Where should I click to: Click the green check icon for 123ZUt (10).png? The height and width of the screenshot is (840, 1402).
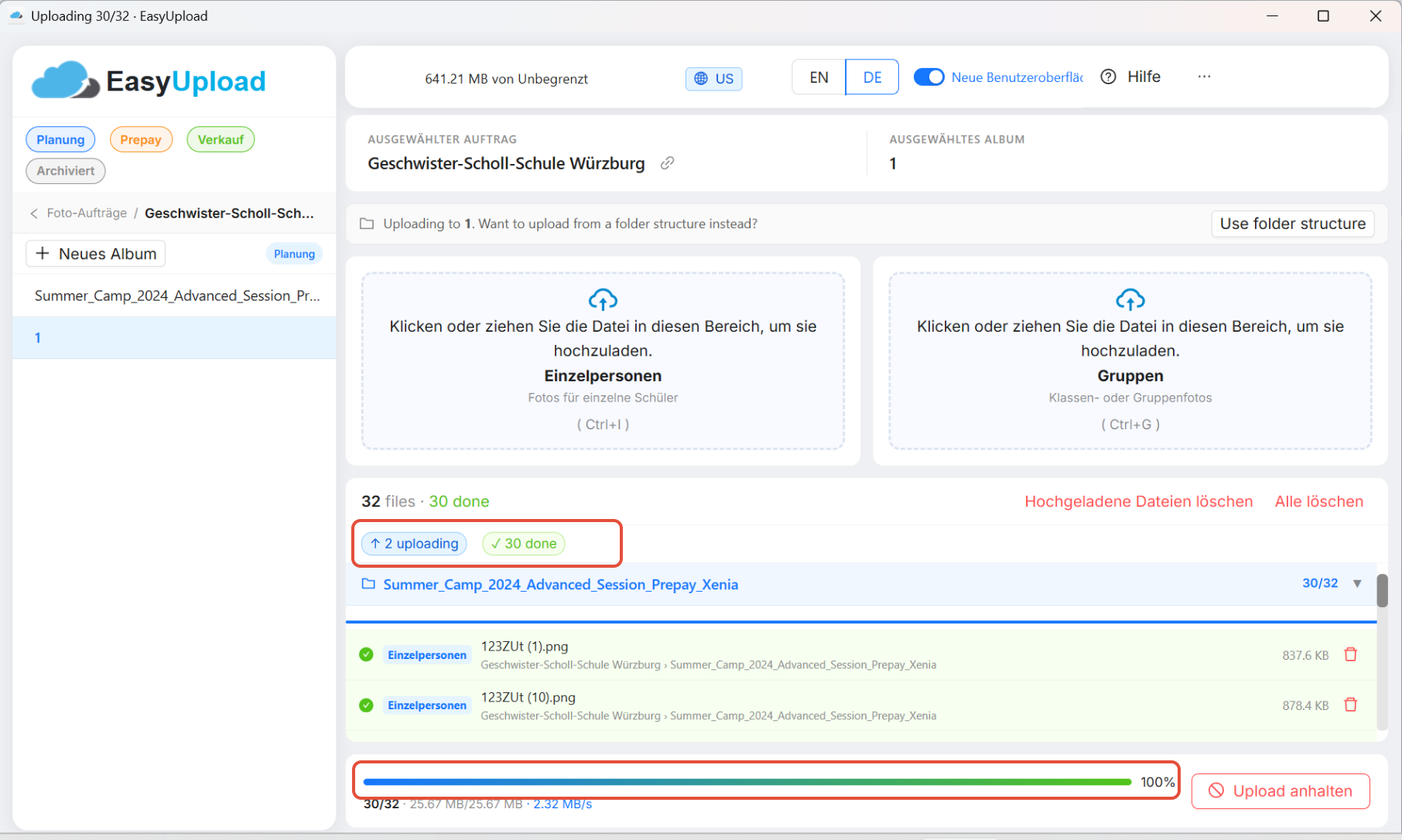(367, 705)
